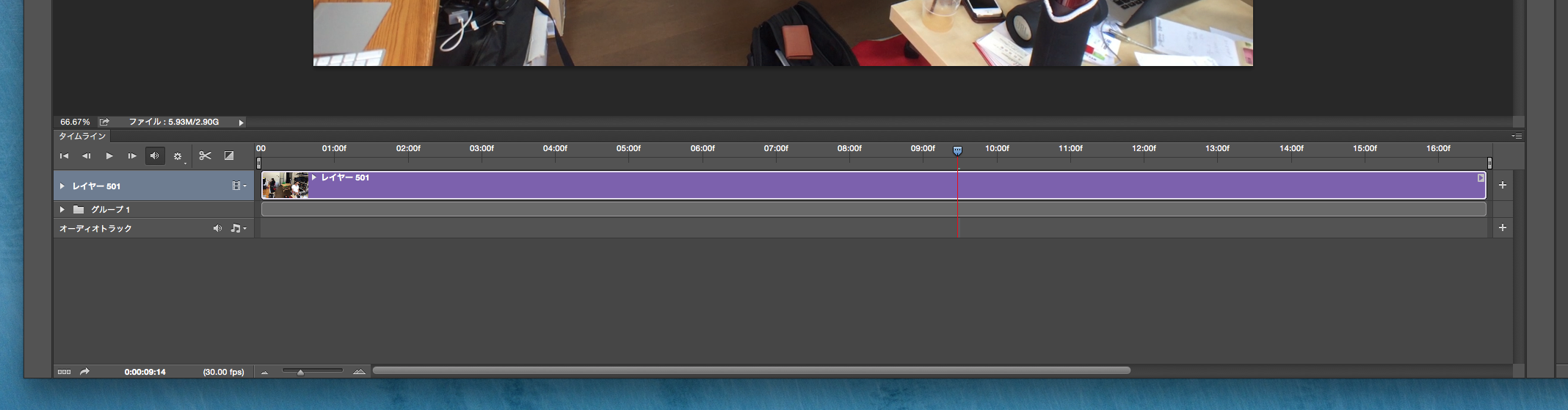This screenshot has height=410, width=1568.
Task: Open the audio track music note menu
Action: pyautogui.click(x=238, y=229)
